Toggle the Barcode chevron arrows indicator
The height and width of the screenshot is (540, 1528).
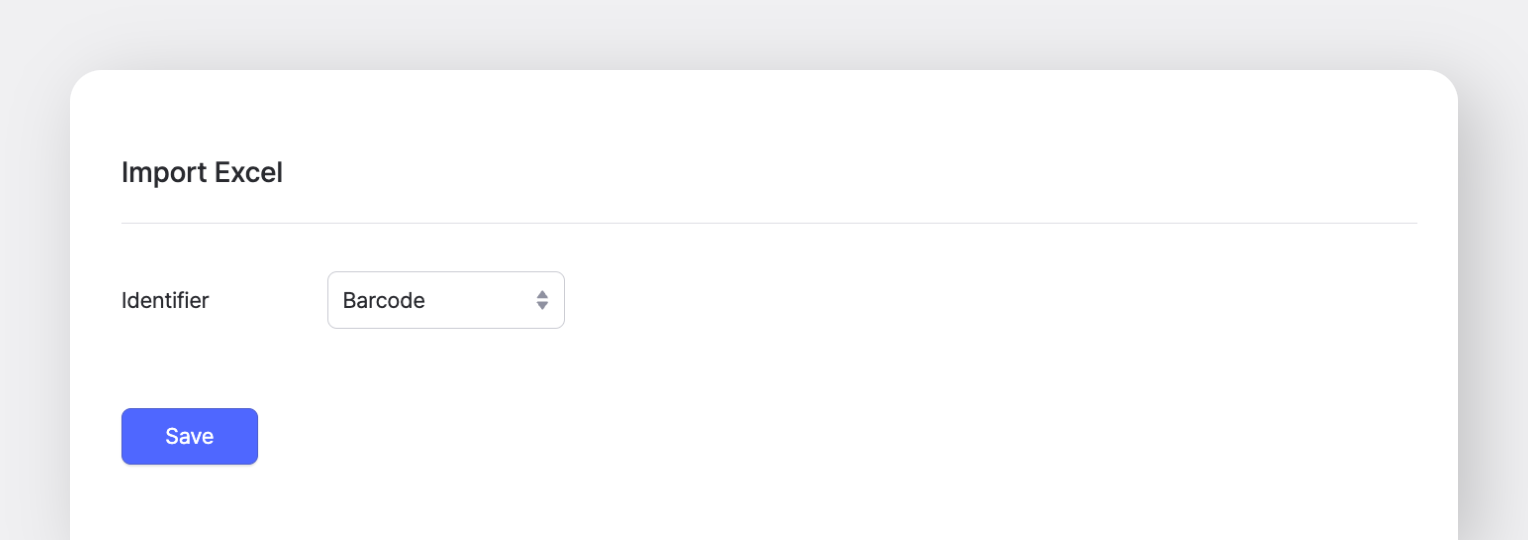tap(542, 300)
